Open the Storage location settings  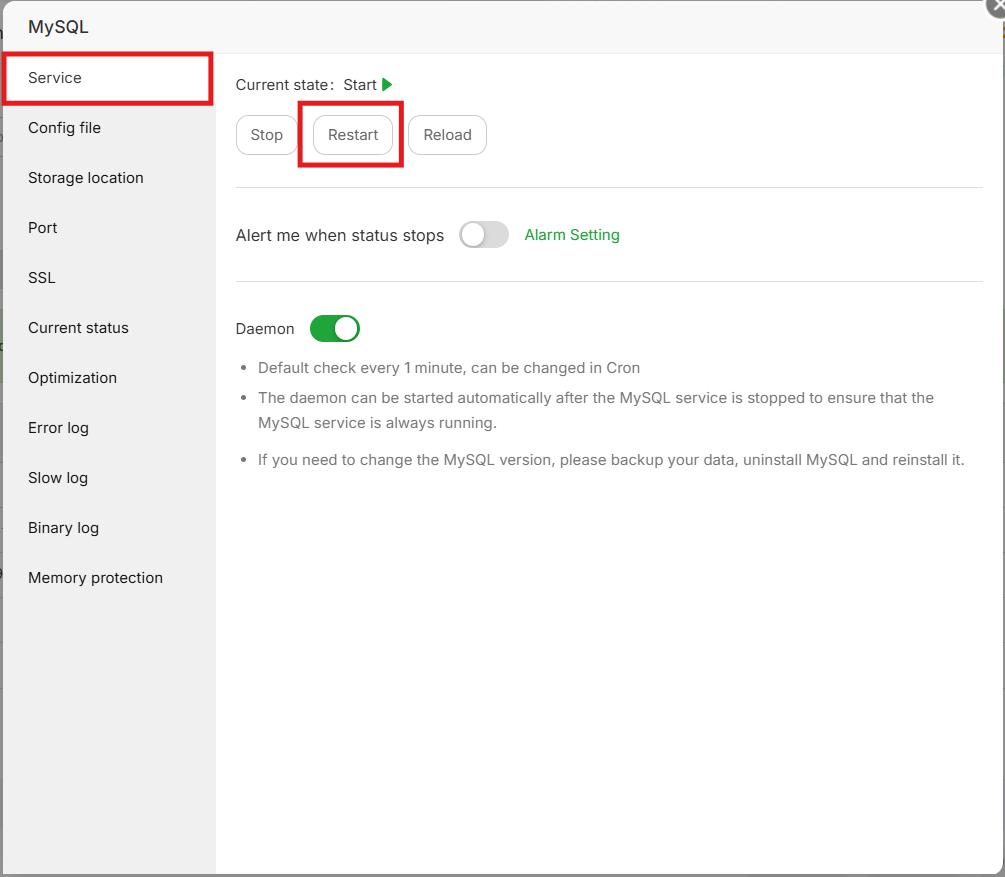85,177
